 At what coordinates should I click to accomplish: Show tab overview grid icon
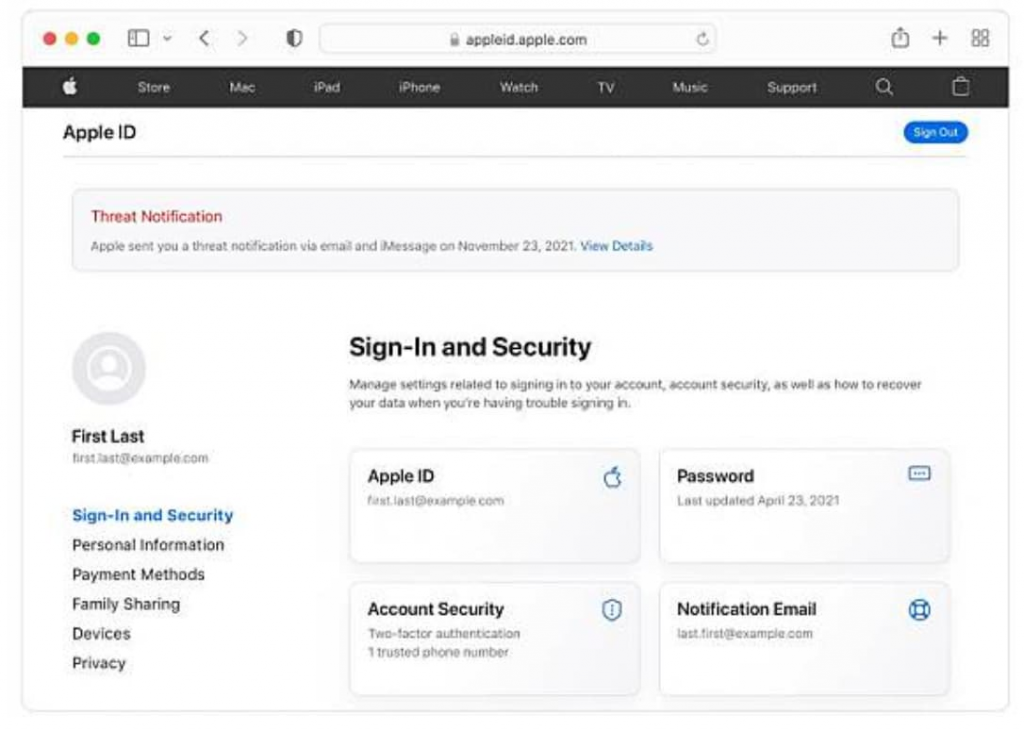pyautogui.click(x=980, y=38)
